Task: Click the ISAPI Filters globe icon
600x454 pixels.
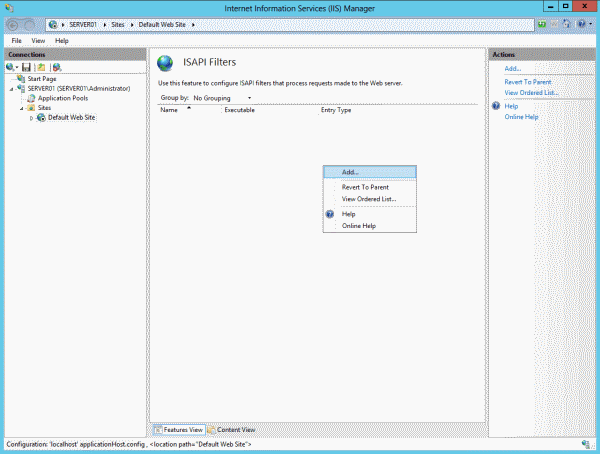Action: (165, 63)
